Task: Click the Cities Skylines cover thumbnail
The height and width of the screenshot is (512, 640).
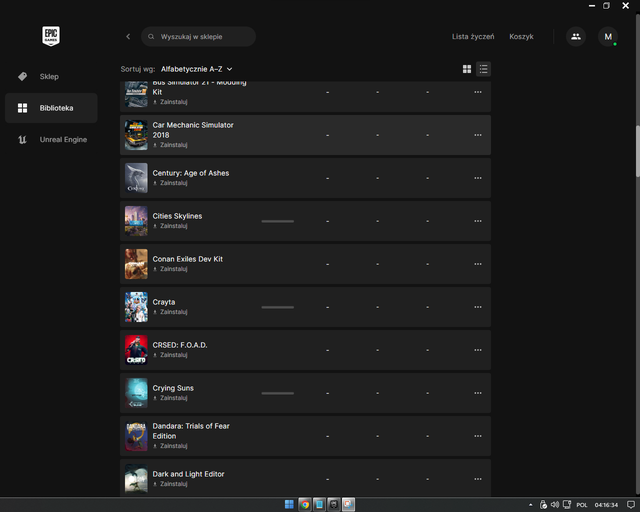Action: pyautogui.click(x=136, y=221)
